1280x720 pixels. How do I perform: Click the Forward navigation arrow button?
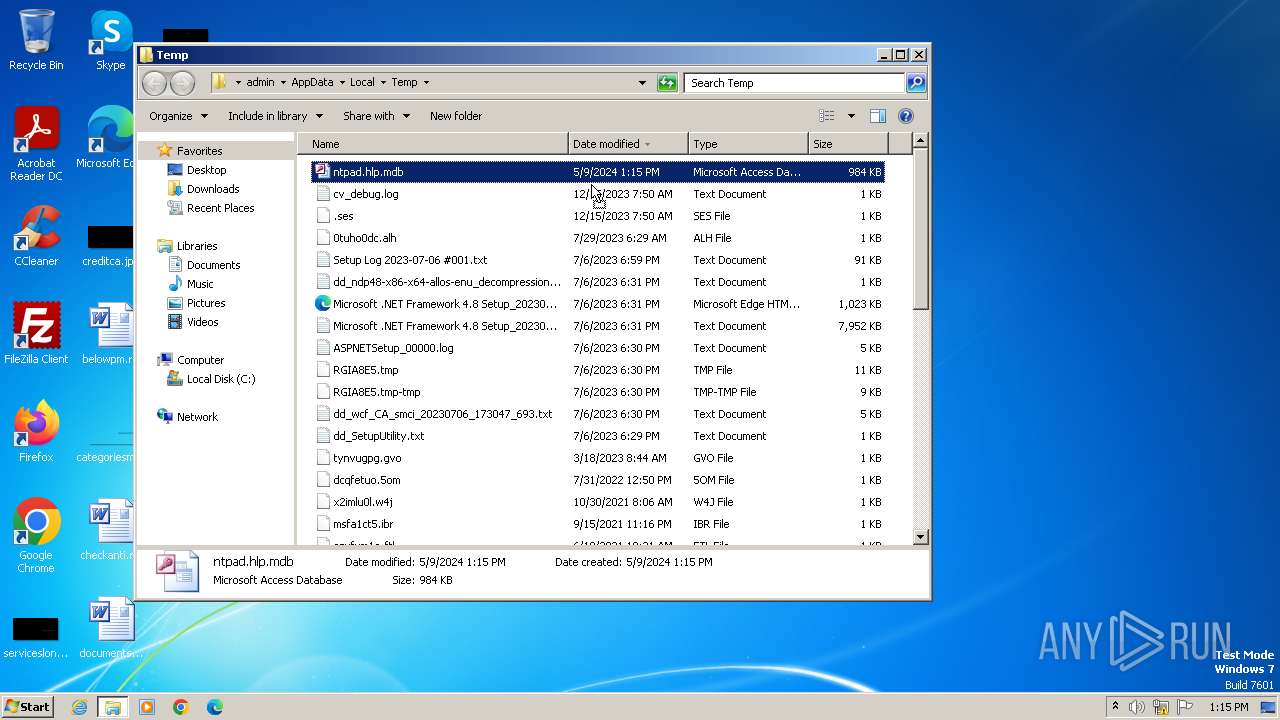182,83
